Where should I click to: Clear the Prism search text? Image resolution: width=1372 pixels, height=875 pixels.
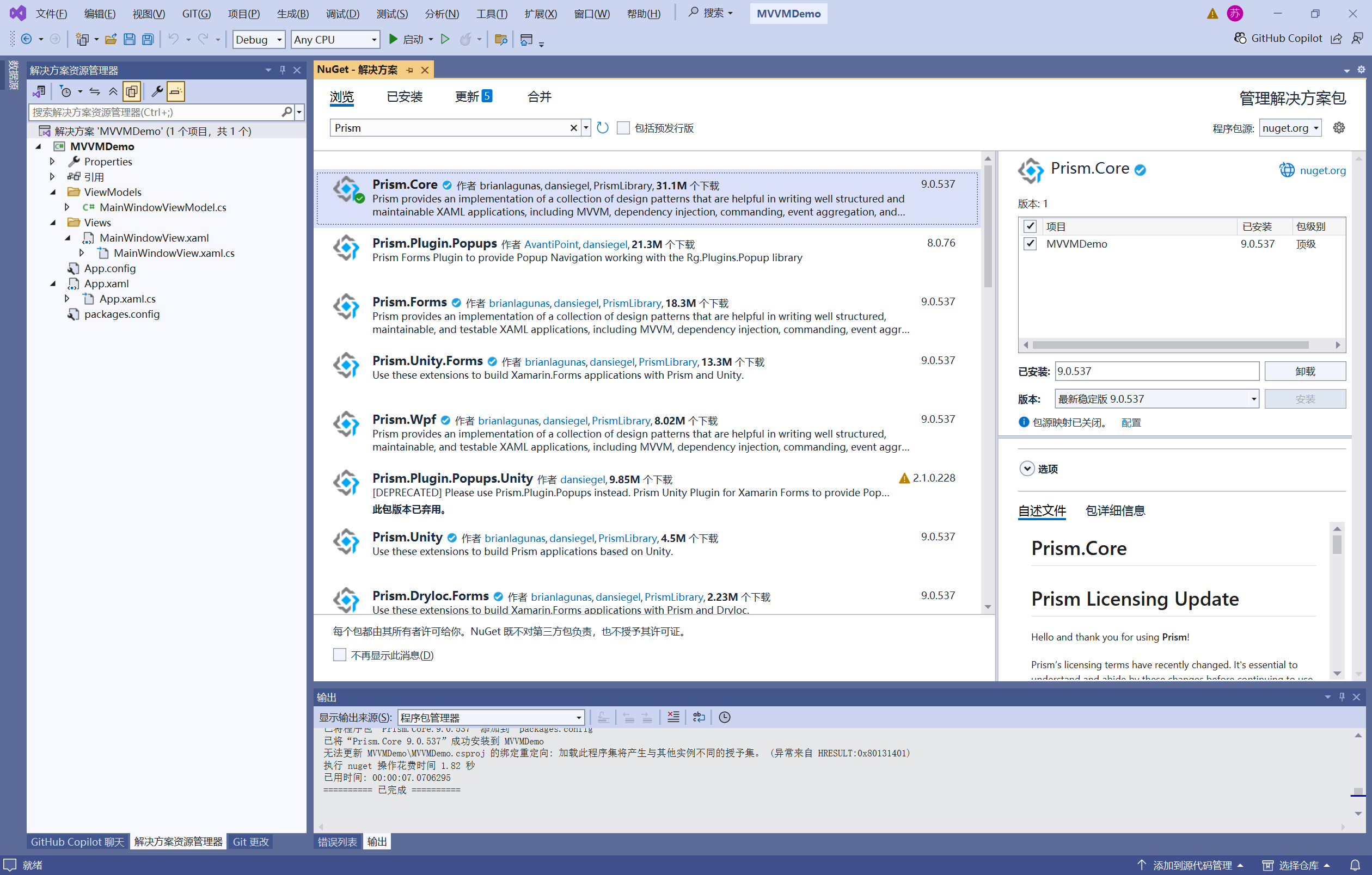coord(574,128)
